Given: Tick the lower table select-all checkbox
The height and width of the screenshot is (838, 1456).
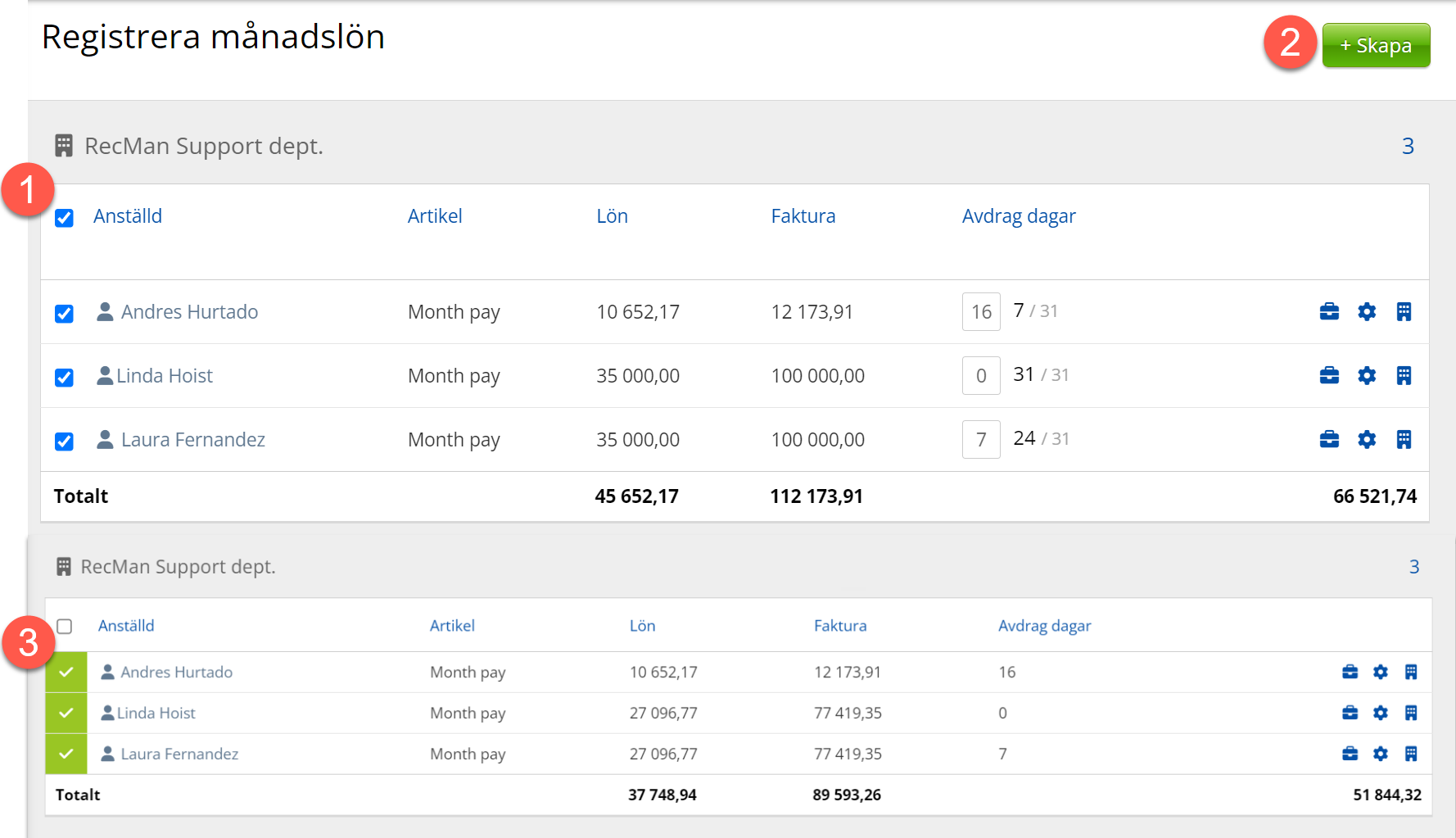Looking at the screenshot, I should 65,627.
